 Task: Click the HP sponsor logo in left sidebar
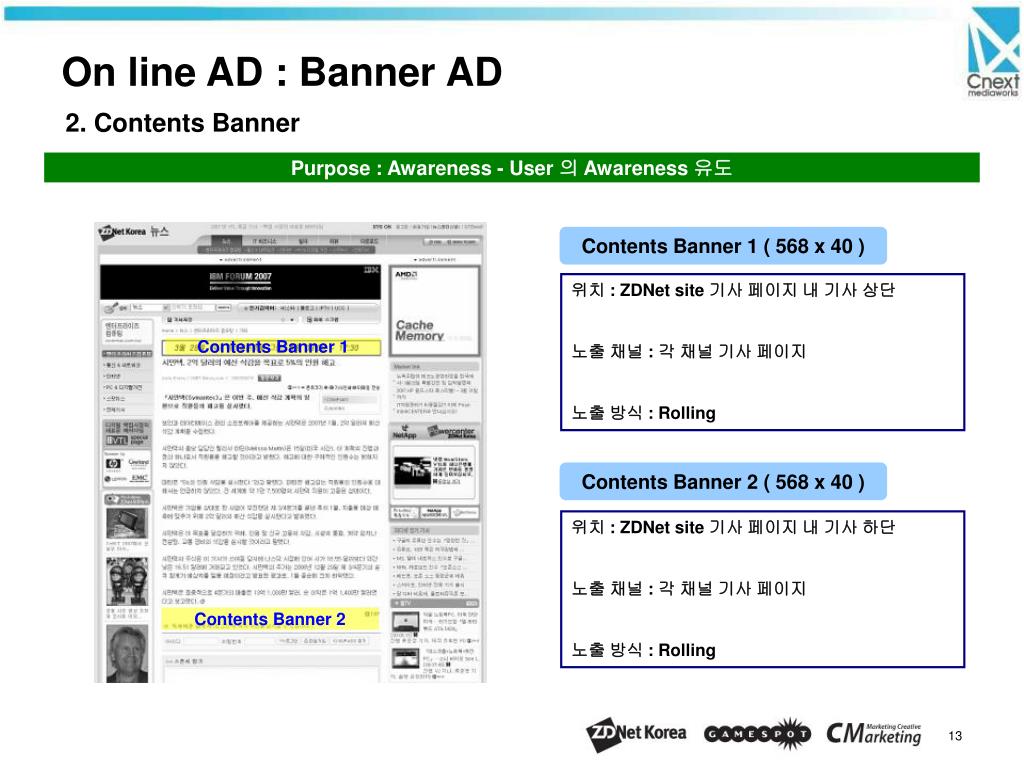click(113, 464)
